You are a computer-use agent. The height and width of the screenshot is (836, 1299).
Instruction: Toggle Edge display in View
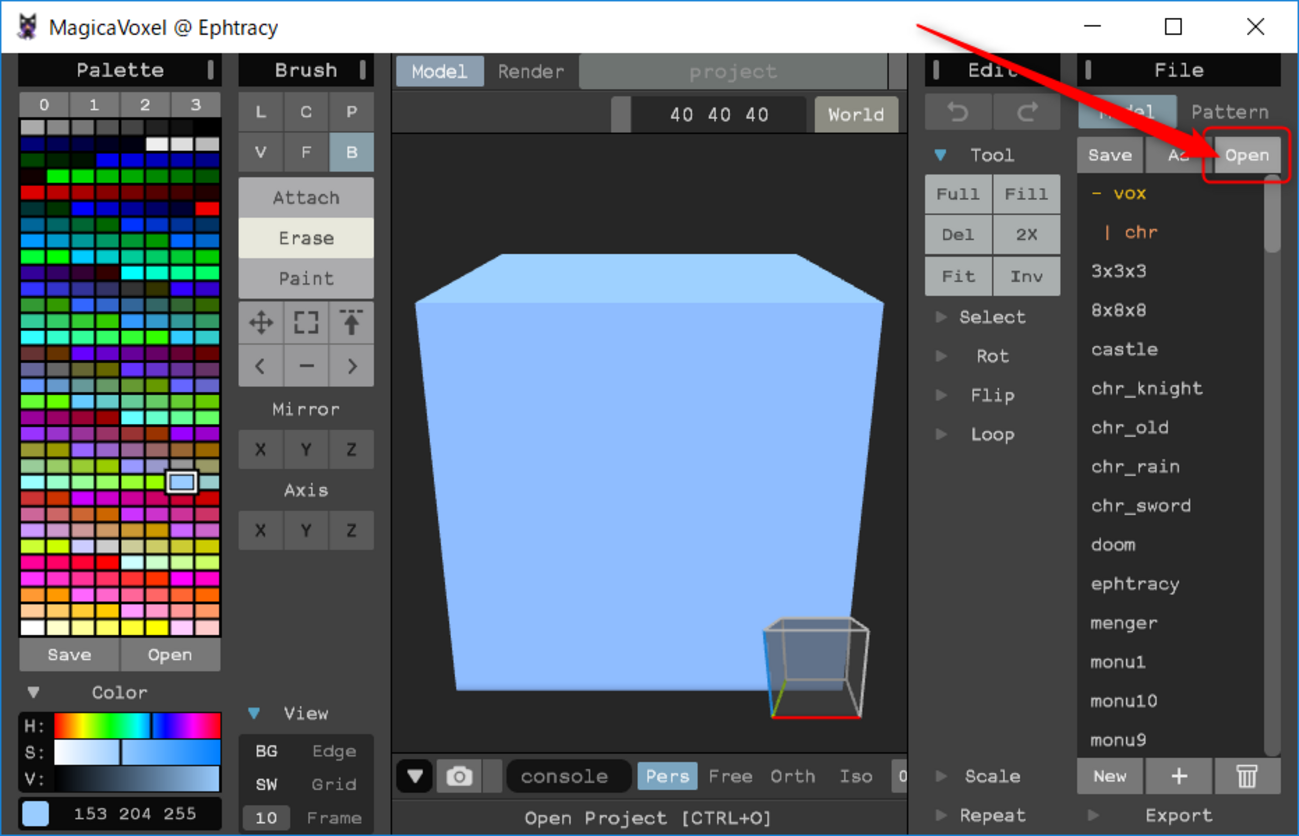tap(334, 751)
